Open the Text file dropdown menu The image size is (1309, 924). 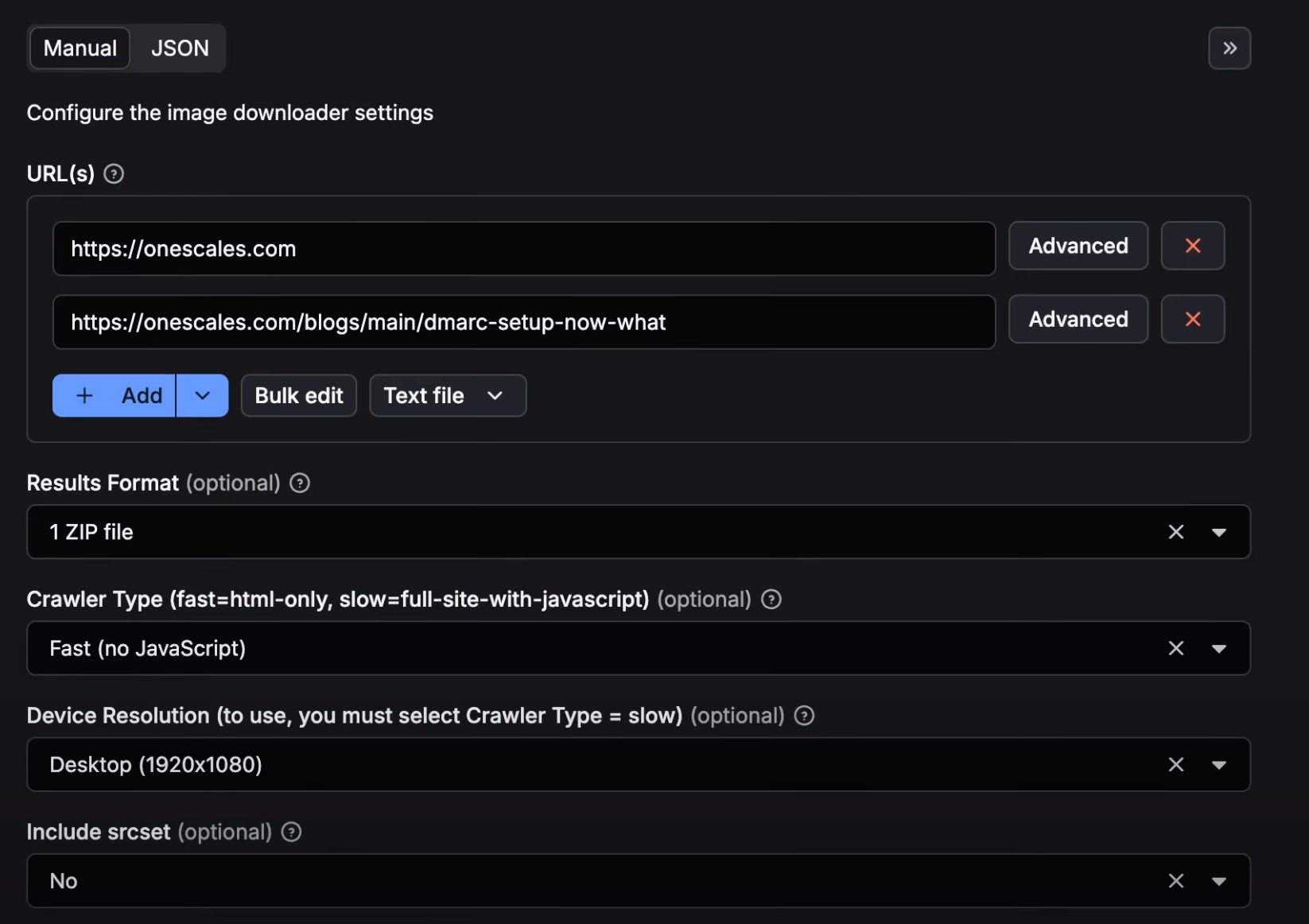click(447, 395)
